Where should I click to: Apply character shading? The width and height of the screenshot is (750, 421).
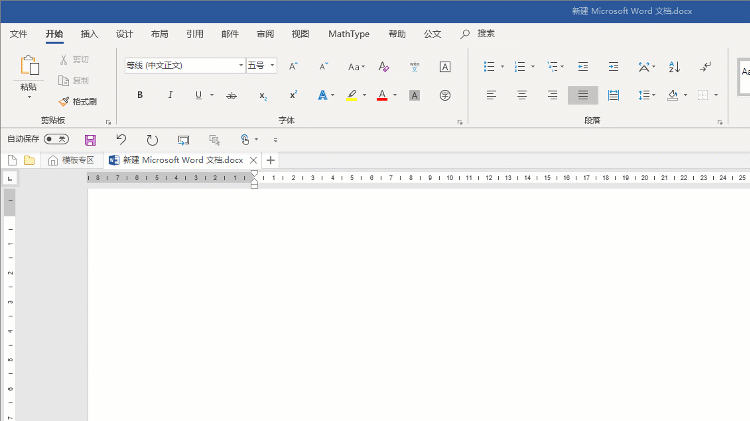[x=414, y=95]
